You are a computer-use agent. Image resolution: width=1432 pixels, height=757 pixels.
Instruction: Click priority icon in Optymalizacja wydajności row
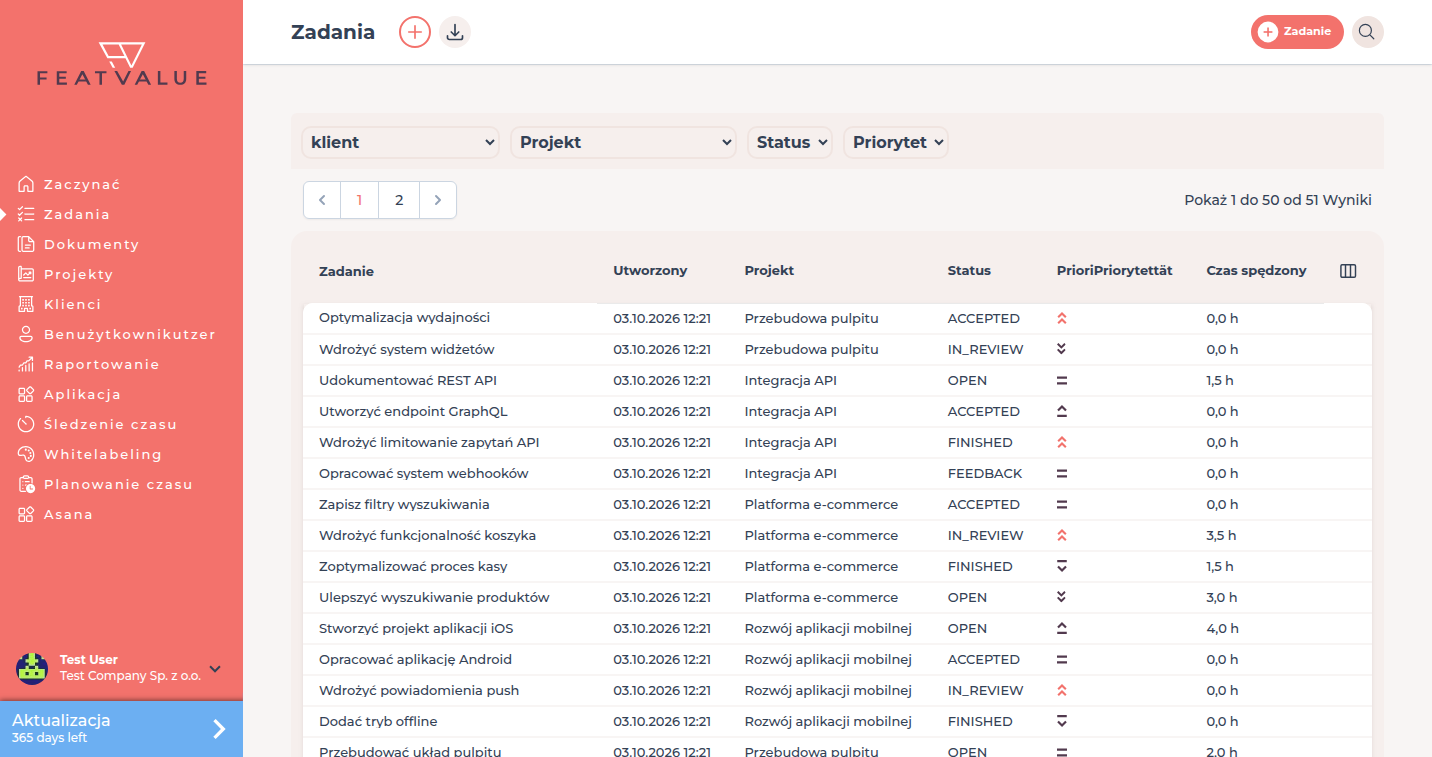[x=1062, y=319]
